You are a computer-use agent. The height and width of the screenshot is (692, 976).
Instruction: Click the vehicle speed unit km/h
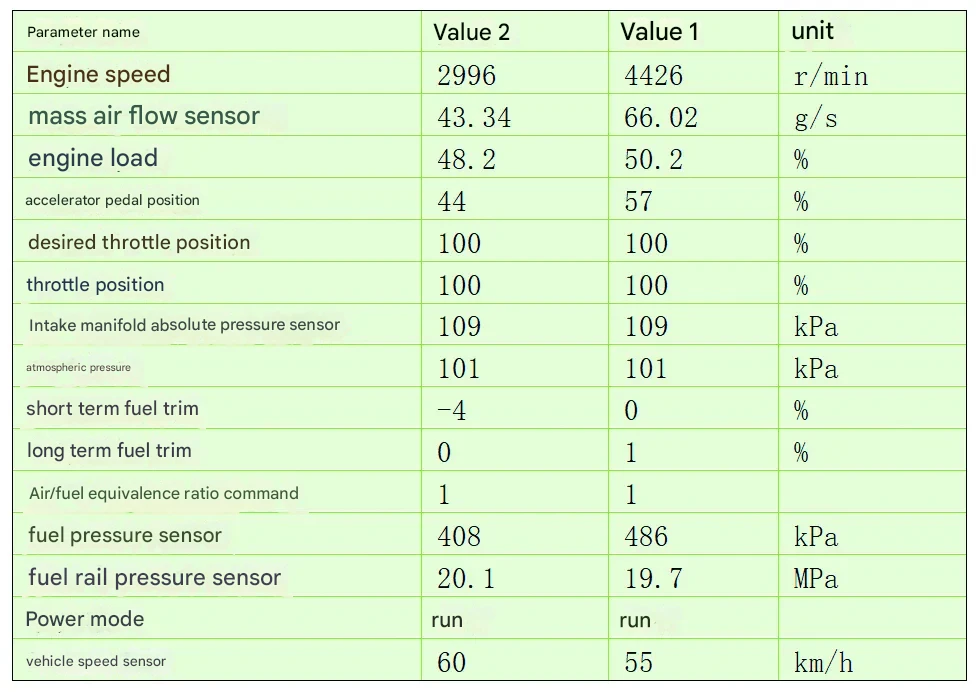click(x=823, y=662)
